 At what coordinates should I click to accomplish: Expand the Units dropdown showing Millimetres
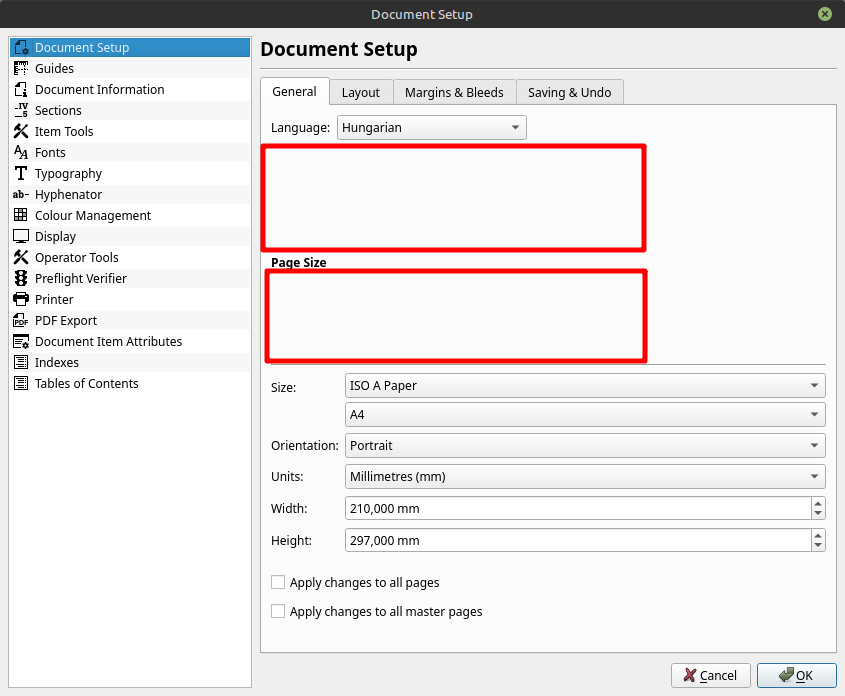(x=585, y=477)
